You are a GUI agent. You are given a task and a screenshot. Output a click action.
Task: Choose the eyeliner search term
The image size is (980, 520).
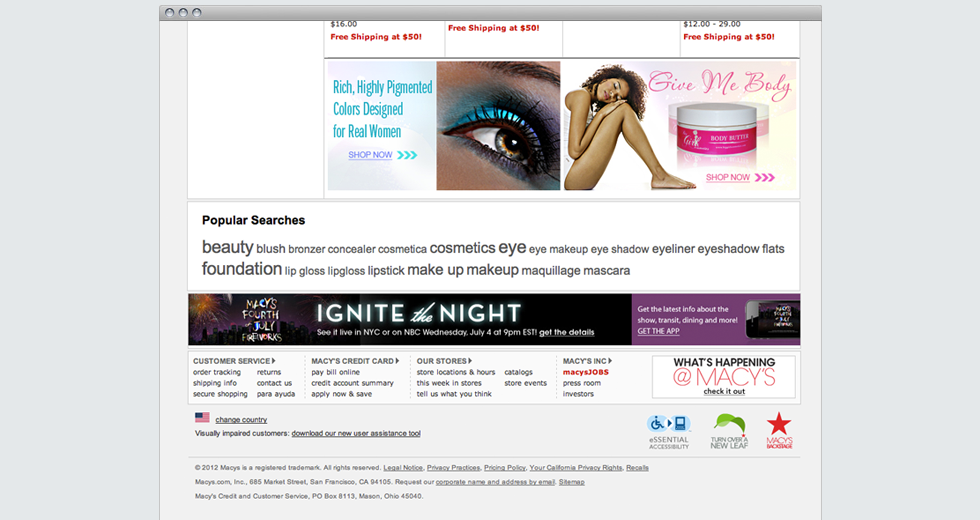673,249
